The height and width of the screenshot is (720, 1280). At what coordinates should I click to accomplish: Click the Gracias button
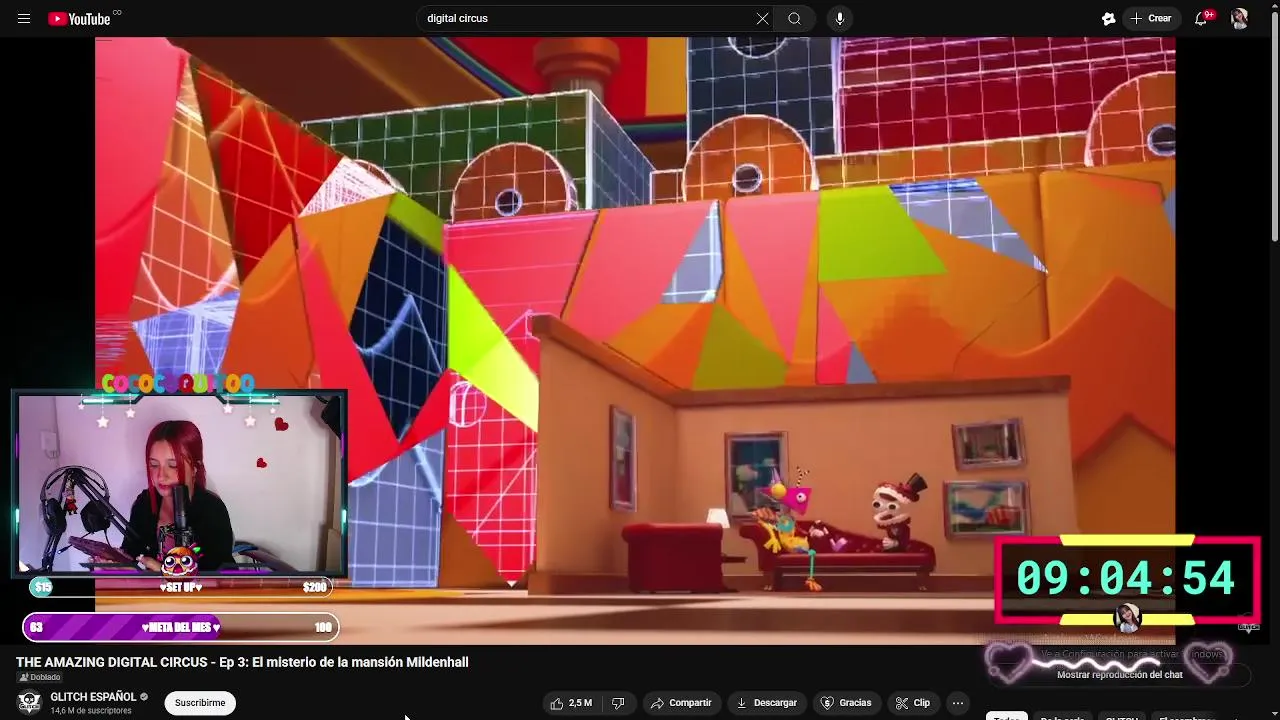pyautogui.click(x=846, y=703)
